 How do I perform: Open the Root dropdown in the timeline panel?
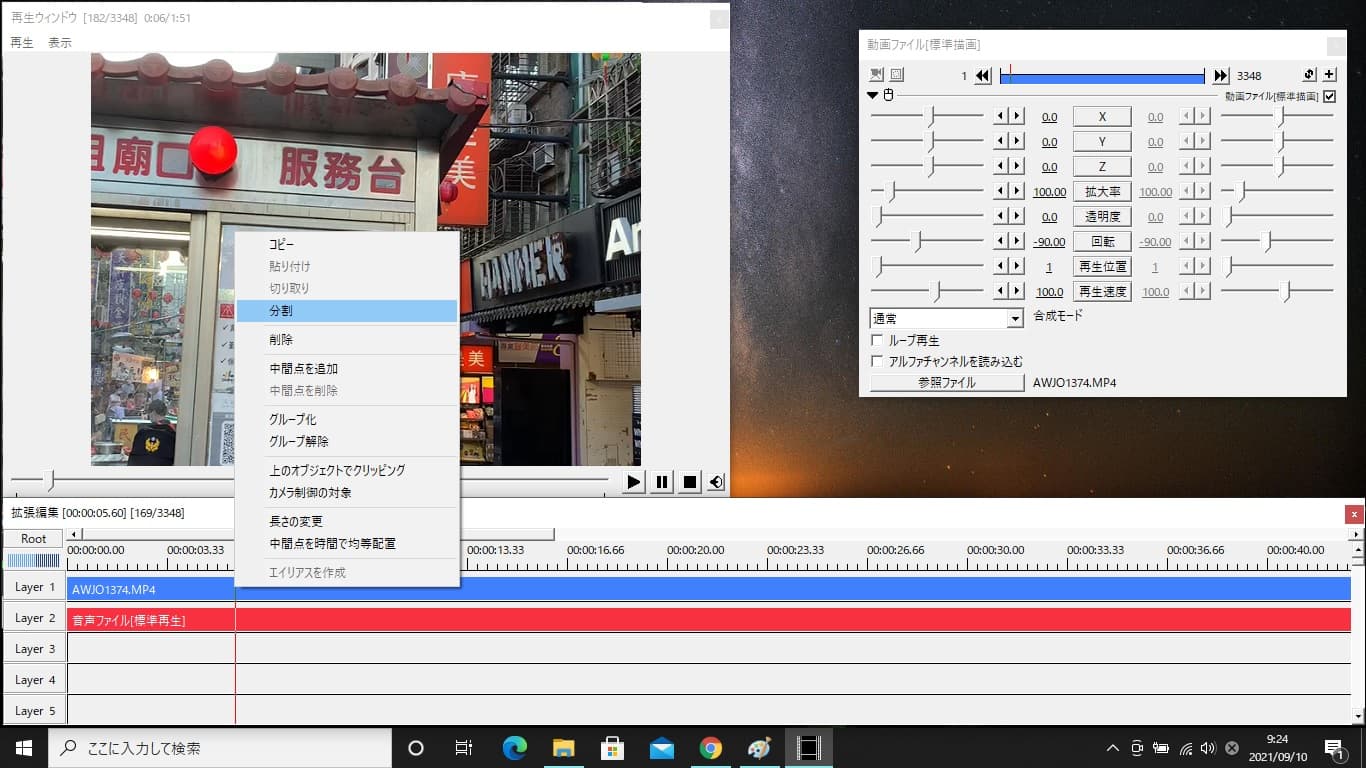point(33,538)
